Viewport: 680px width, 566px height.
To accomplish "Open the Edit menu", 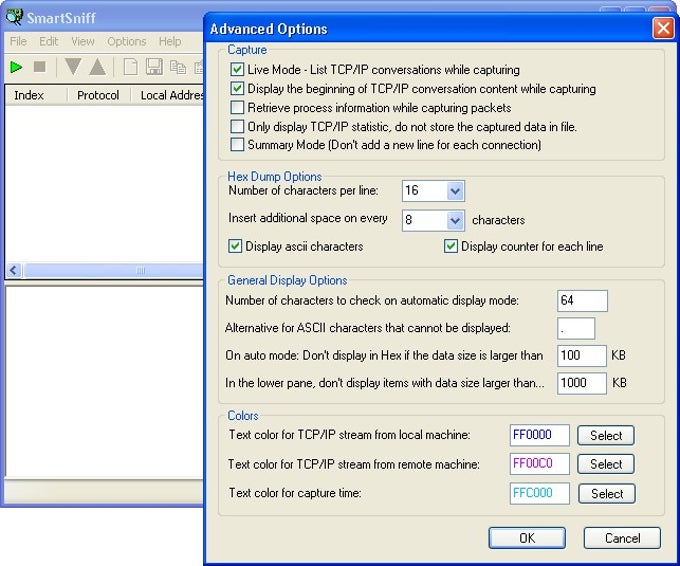I will 48,41.
